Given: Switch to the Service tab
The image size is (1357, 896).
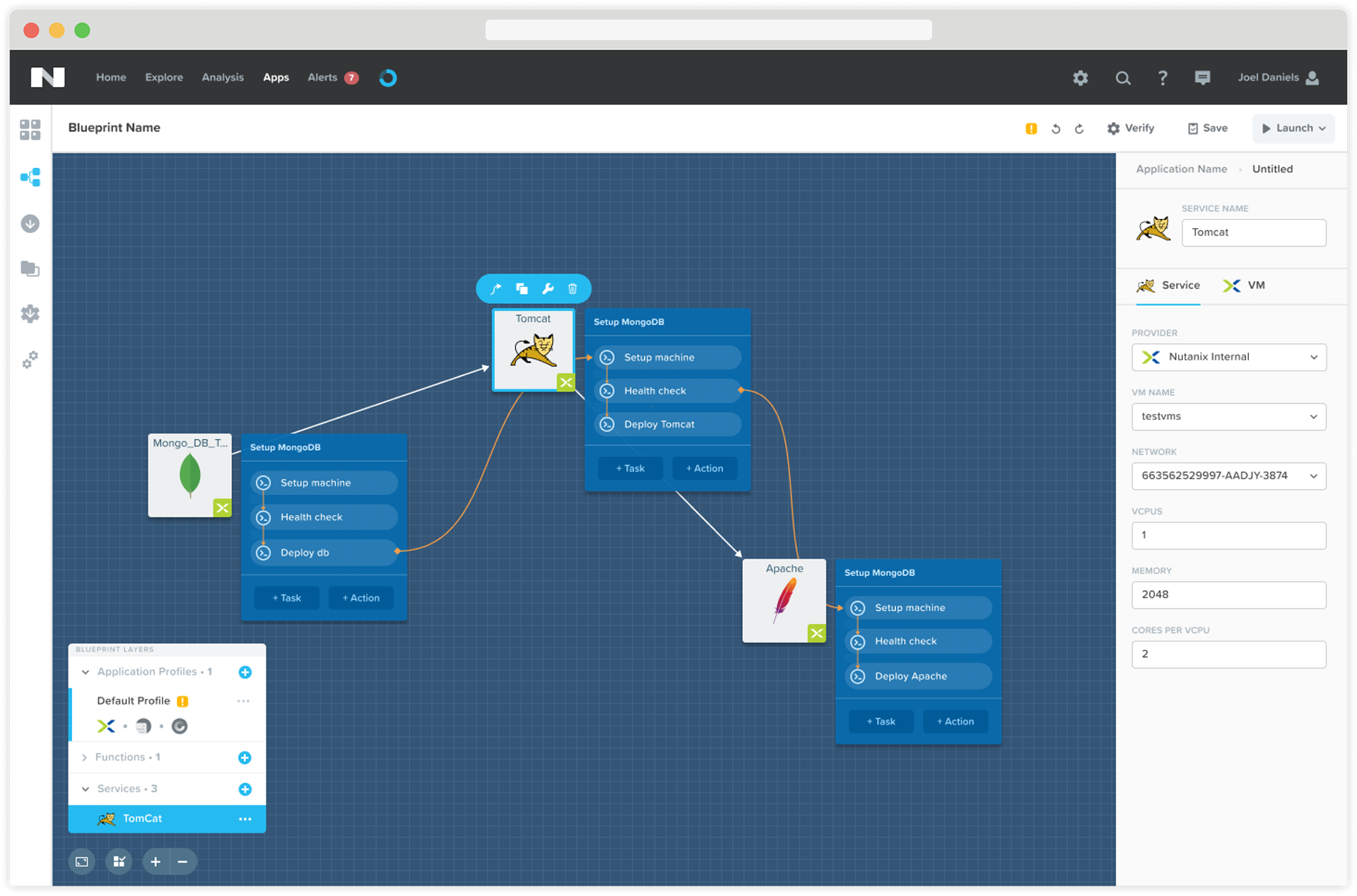Looking at the screenshot, I should pos(1168,285).
